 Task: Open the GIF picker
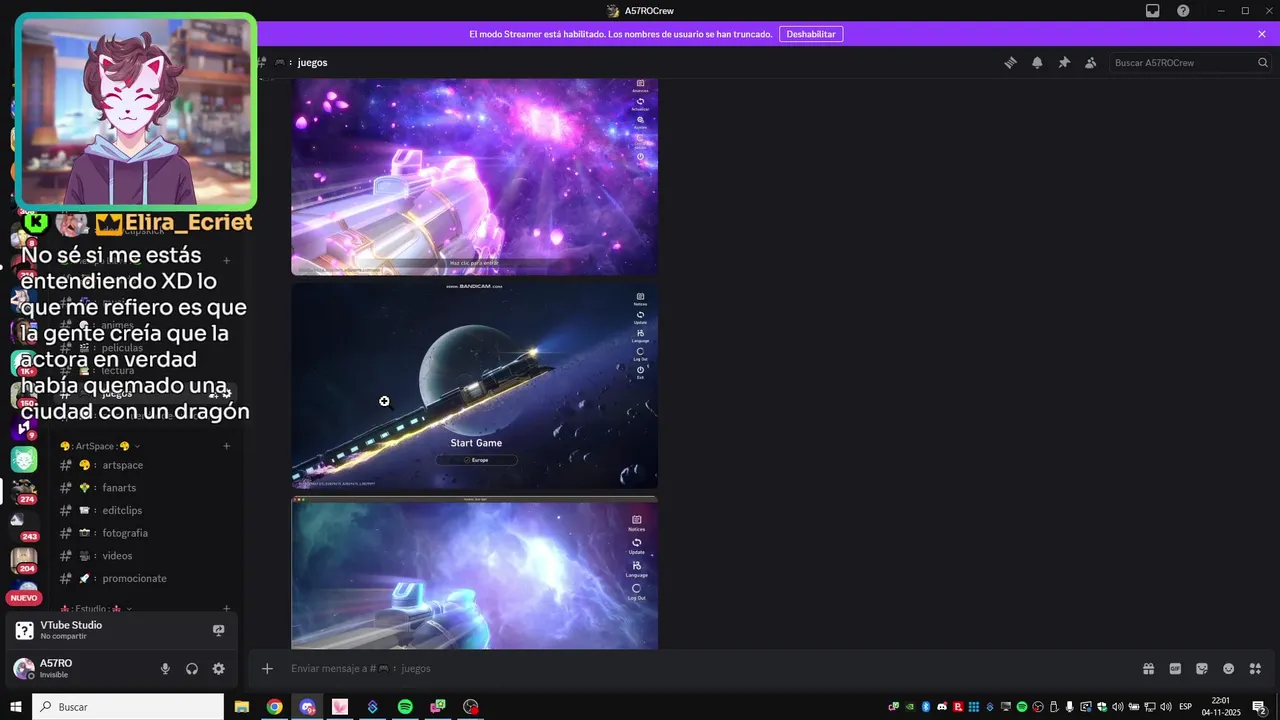pyautogui.click(x=1175, y=669)
